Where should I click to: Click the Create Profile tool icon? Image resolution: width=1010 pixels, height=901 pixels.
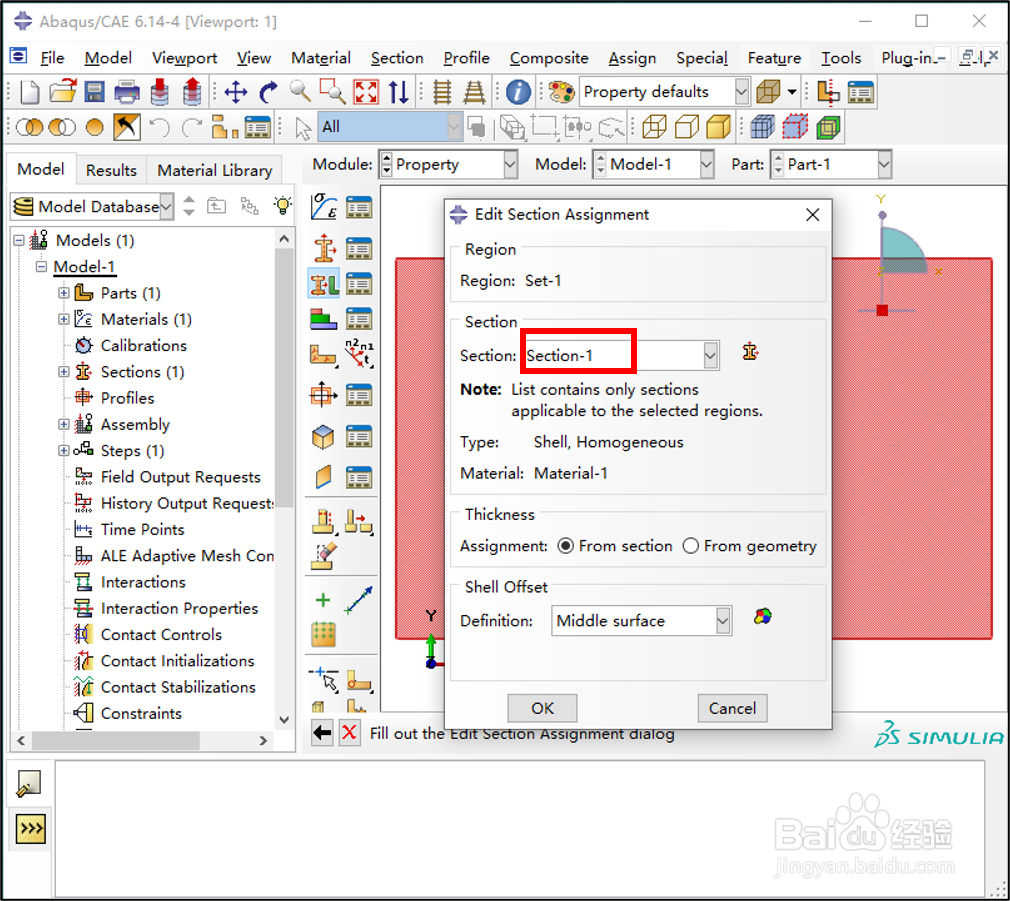point(323,394)
